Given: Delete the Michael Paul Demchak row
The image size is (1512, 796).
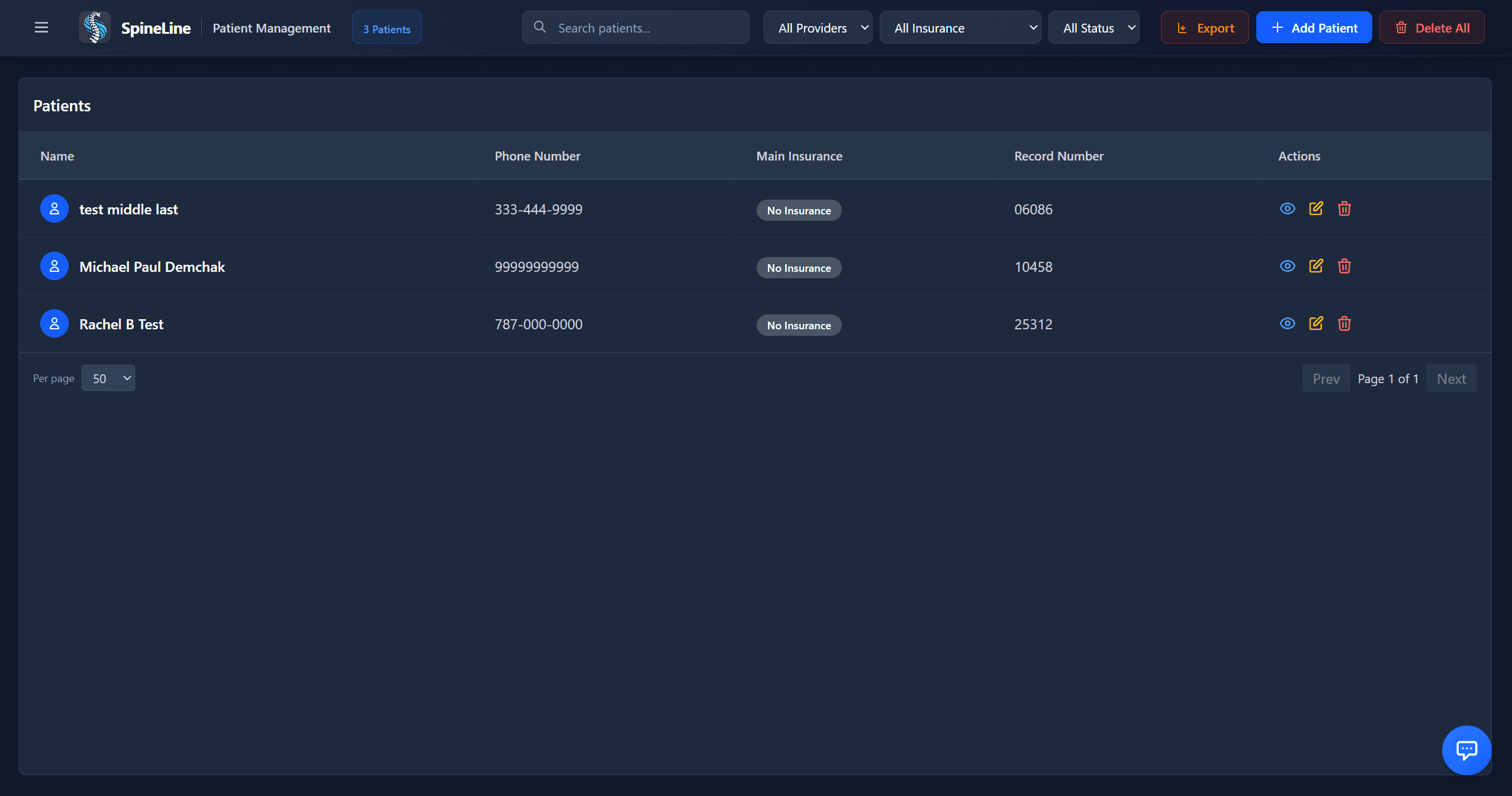Looking at the screenshot, I should [x=1344, y=266].
